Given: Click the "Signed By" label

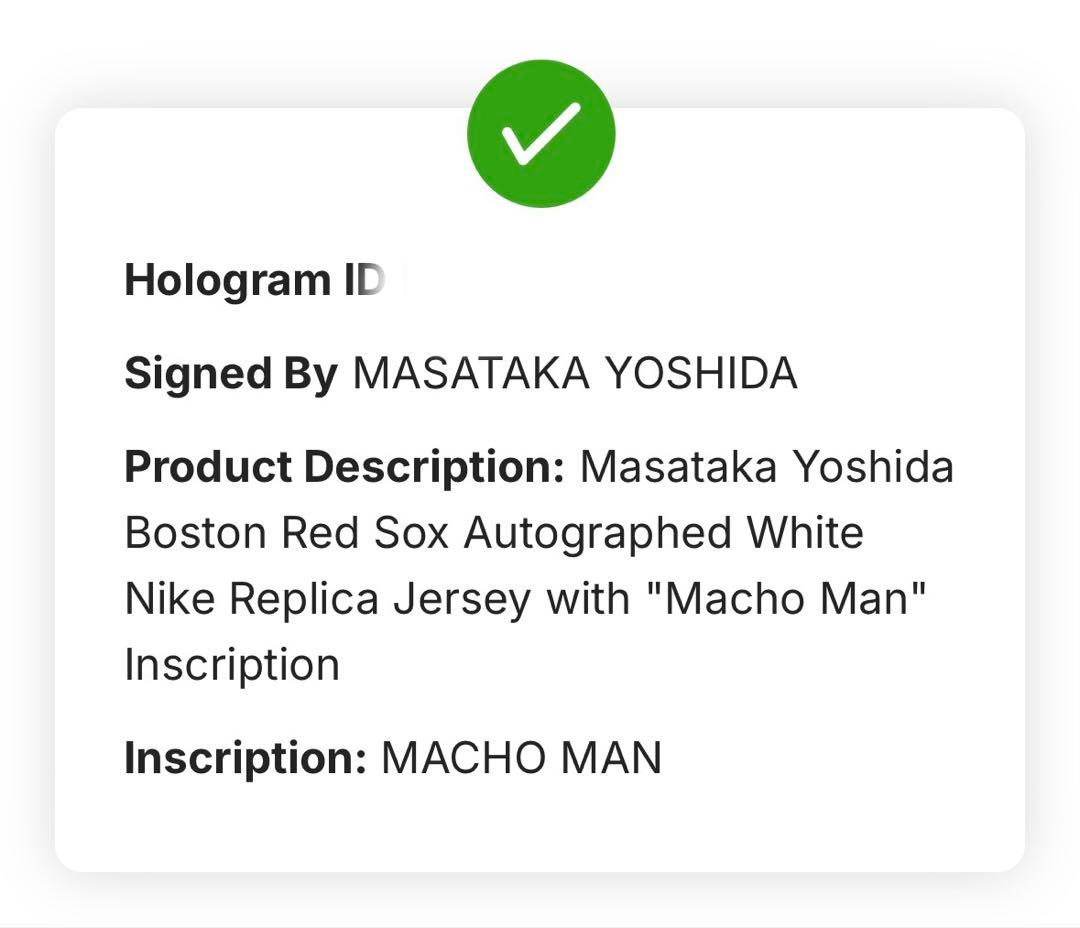Looking at the screenshot, I should click(x=230, y=374).
